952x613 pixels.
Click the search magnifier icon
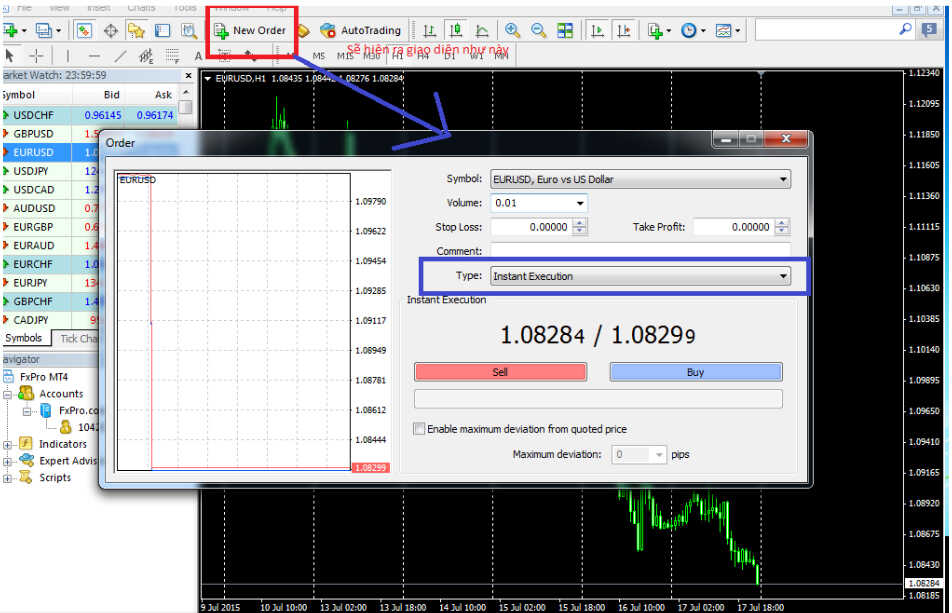click(906, 30)
